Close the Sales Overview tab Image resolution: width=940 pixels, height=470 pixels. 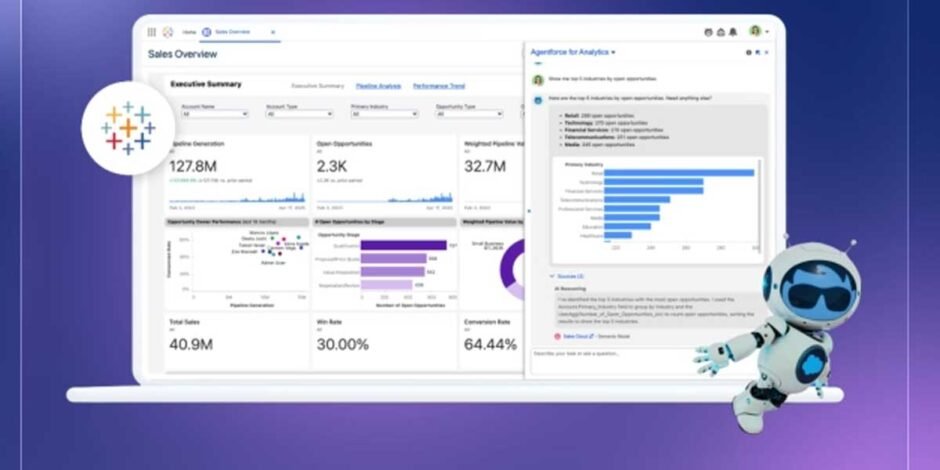point(273,32)
